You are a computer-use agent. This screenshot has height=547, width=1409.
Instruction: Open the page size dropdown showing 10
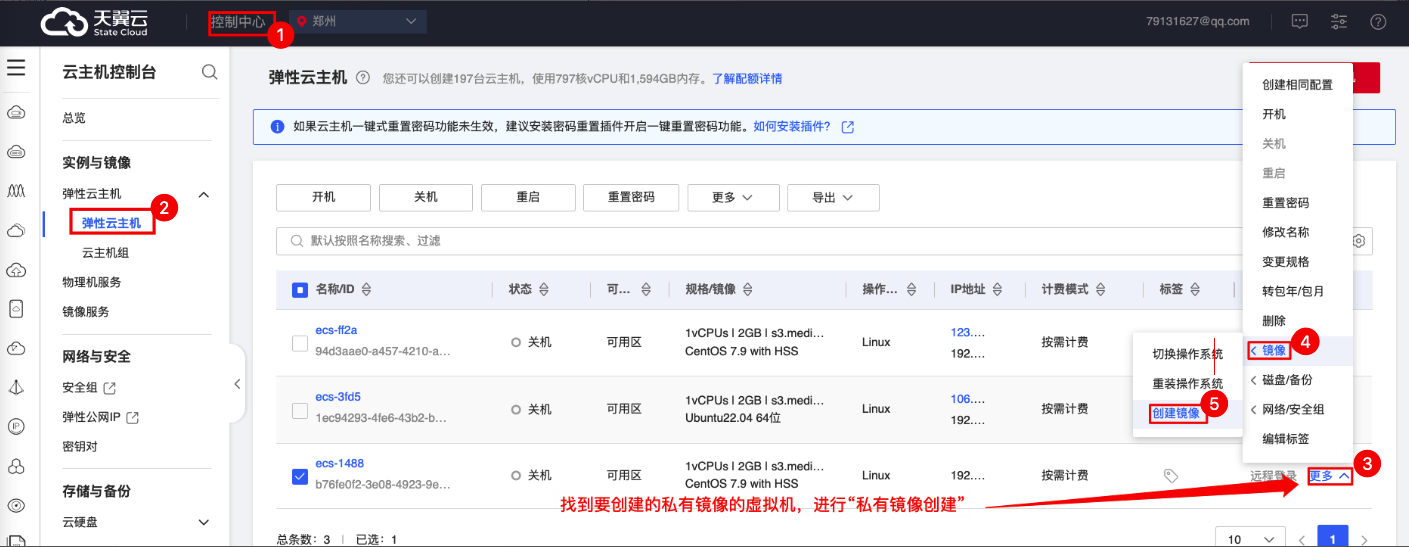(x=1248, y=539)
